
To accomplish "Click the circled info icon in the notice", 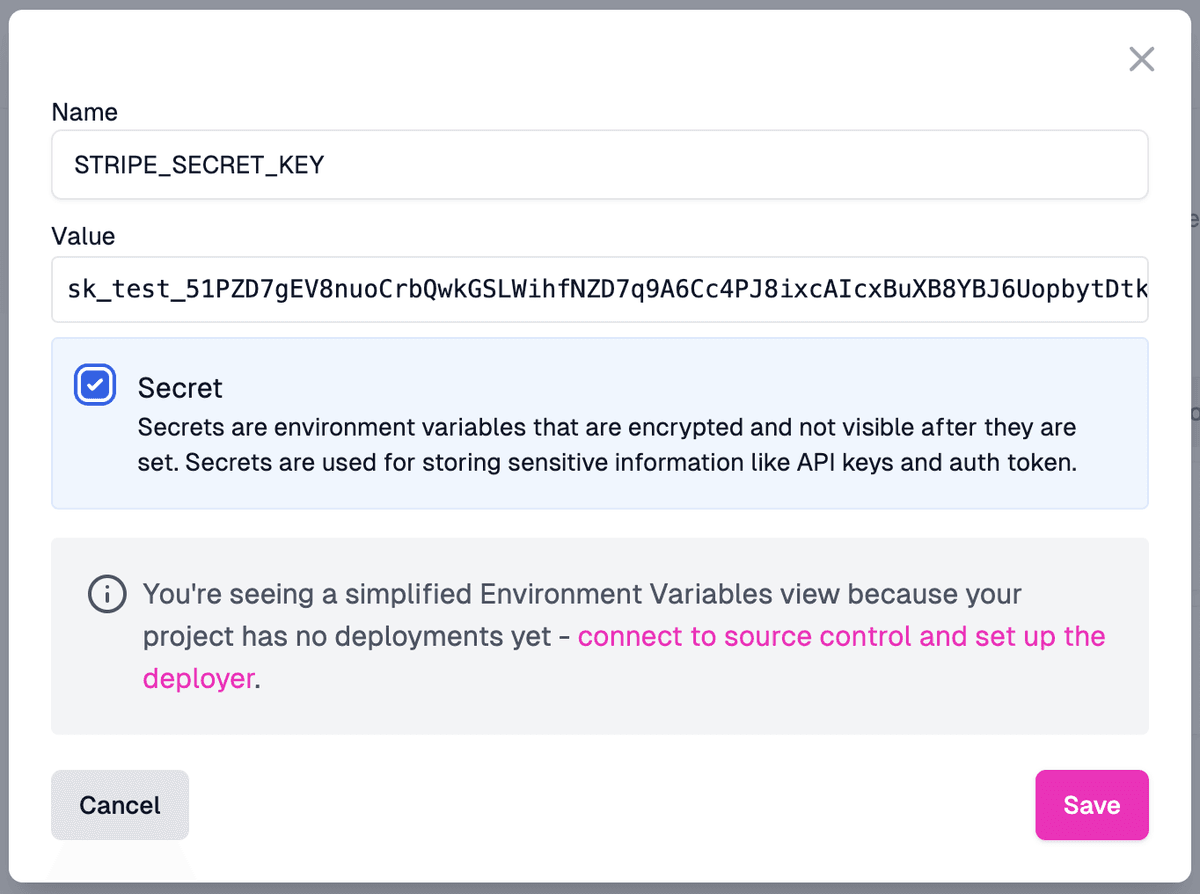I will 107,594.
